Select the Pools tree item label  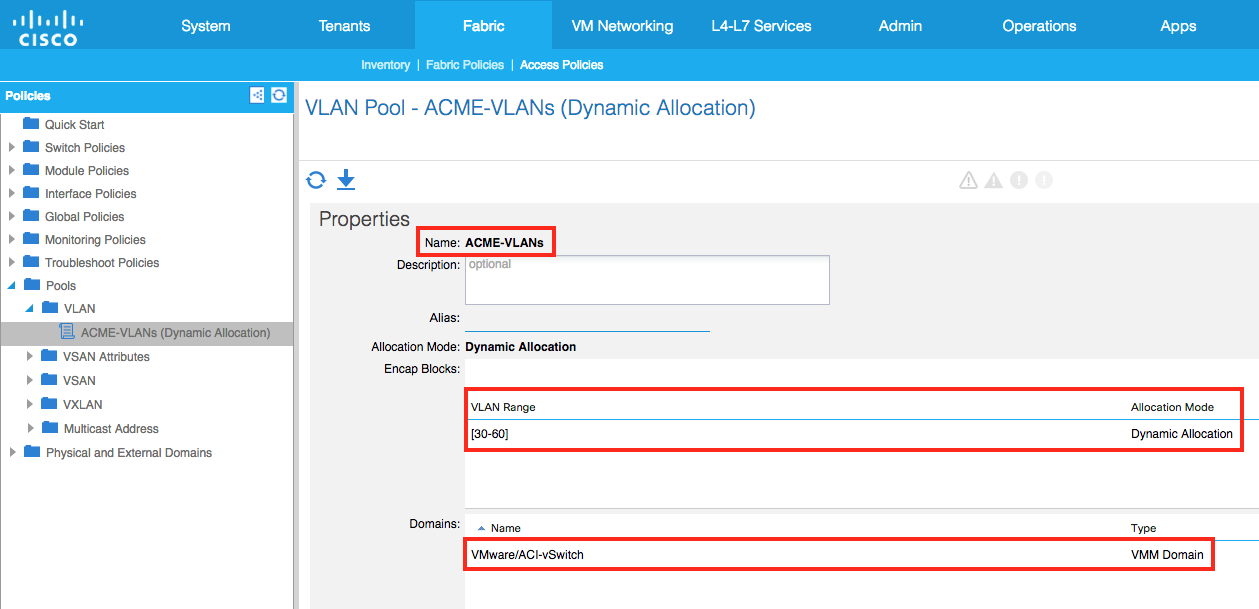pyautogui.click(x=61, y=285)
